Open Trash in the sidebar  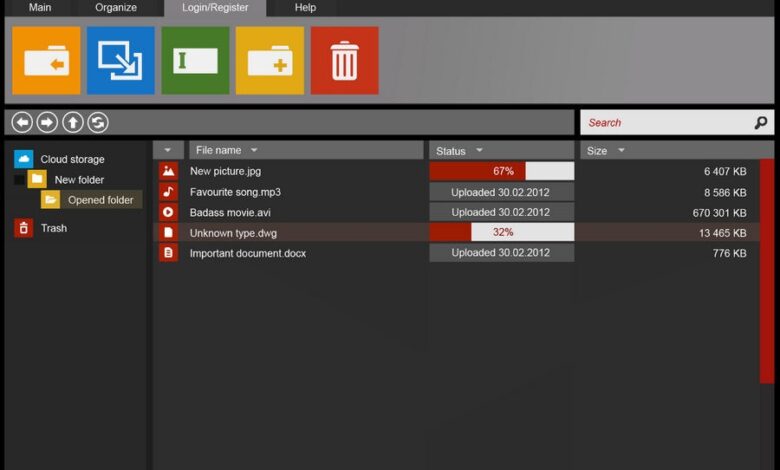click(x=54, y=228)
